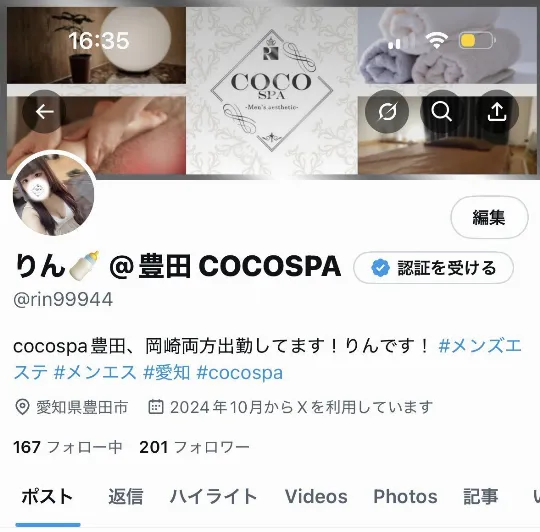Tap the blue verified badge icon
Viewport: 540px width, 532px height.
pyautogui.click(x=380, y=268)
